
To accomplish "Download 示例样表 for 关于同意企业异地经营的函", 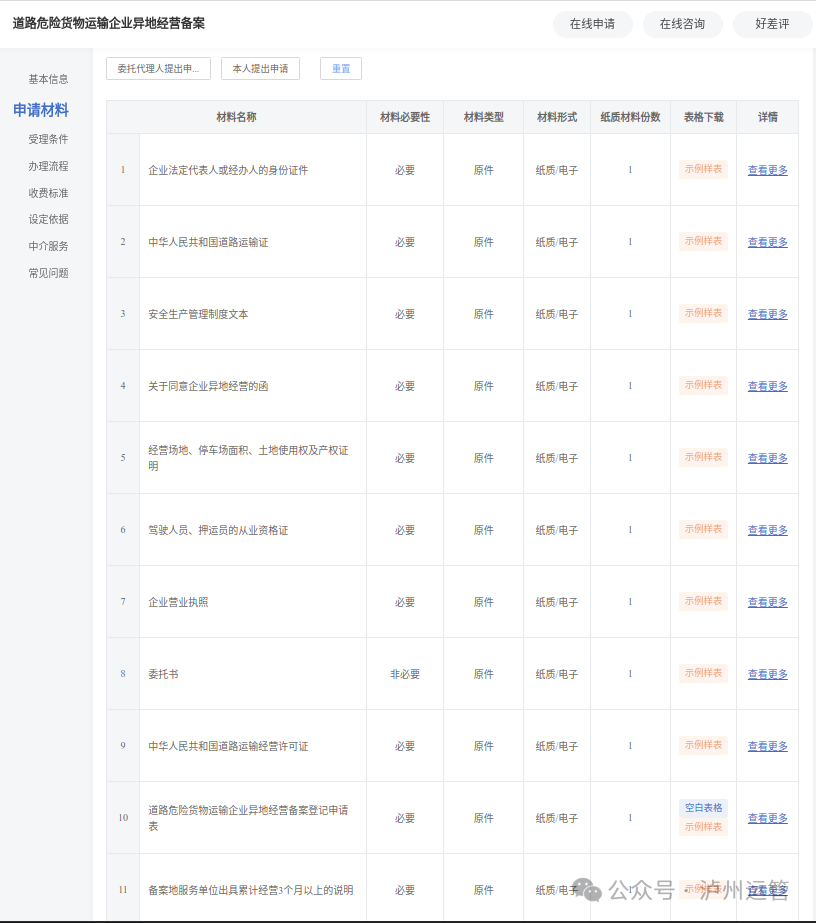I will [703, 384].
